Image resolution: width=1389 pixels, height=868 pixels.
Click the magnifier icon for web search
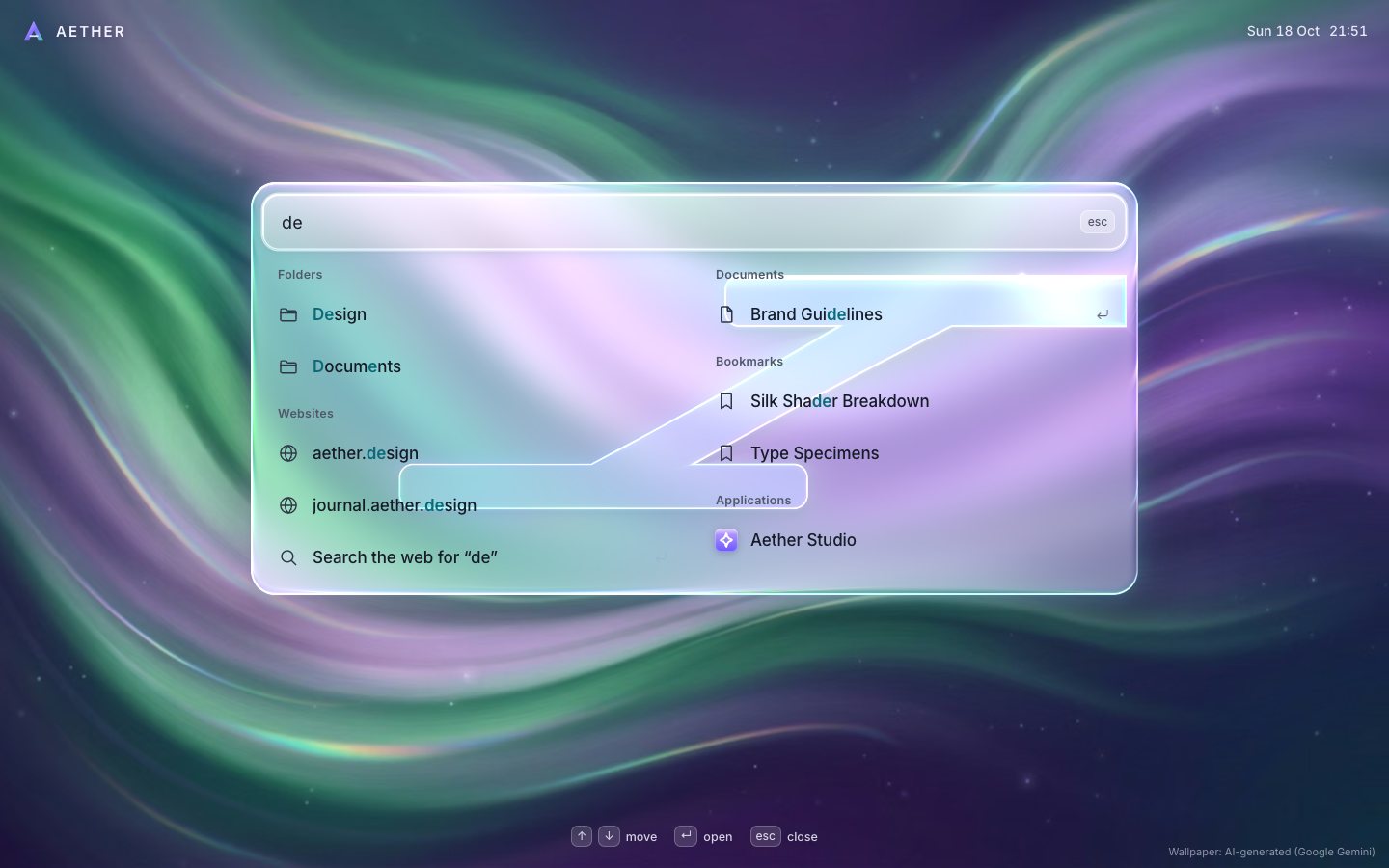pos(288,557)
